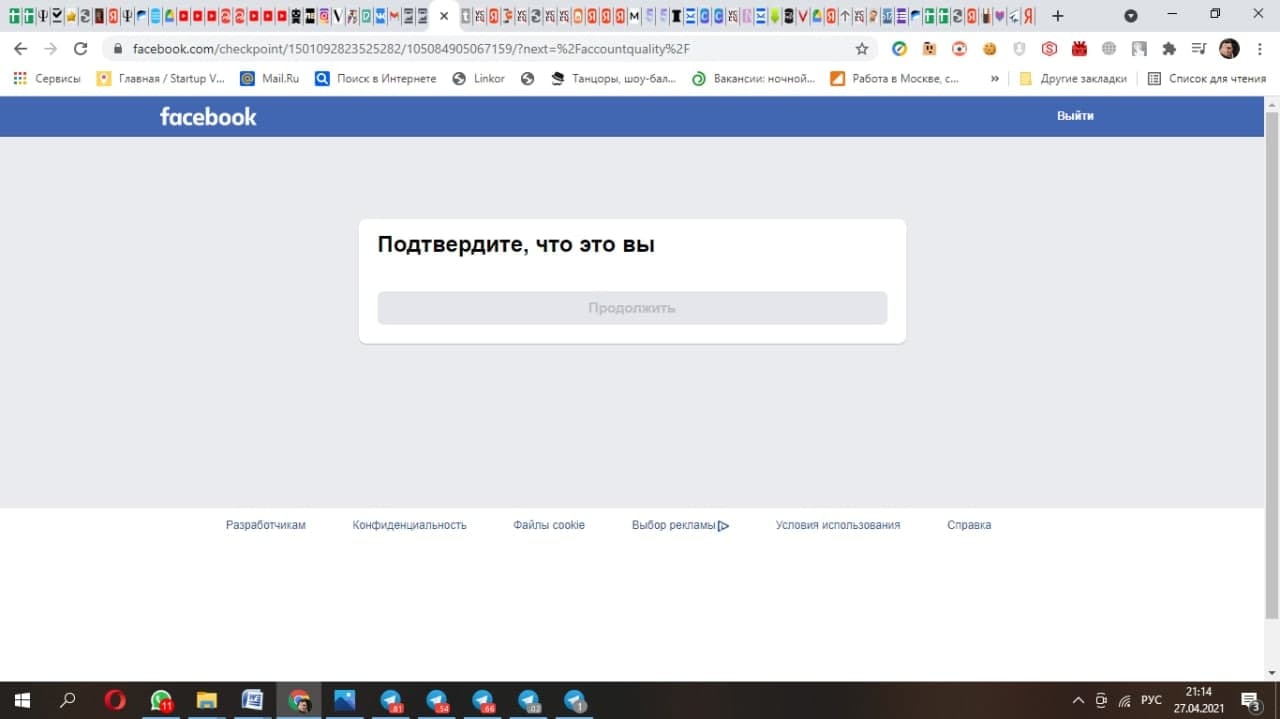This screenshot has width=1280, height=719.
Task: Click the red eye extension icon
Action: tap(959, 49)
